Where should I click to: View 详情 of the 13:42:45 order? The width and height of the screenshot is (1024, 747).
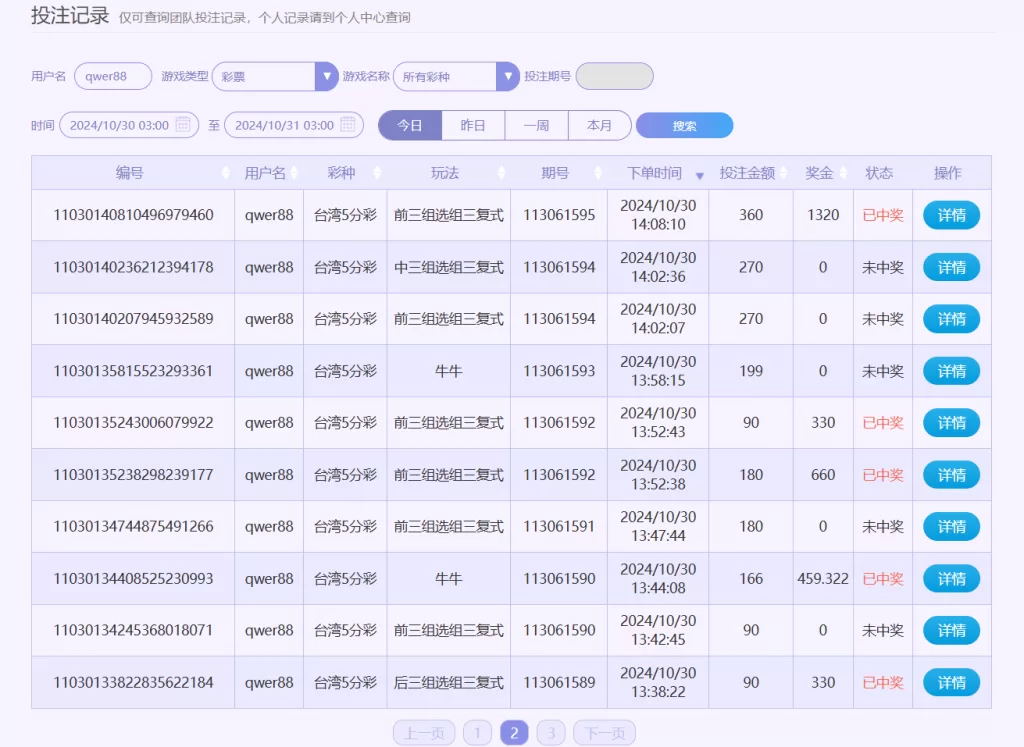point(952,630)
